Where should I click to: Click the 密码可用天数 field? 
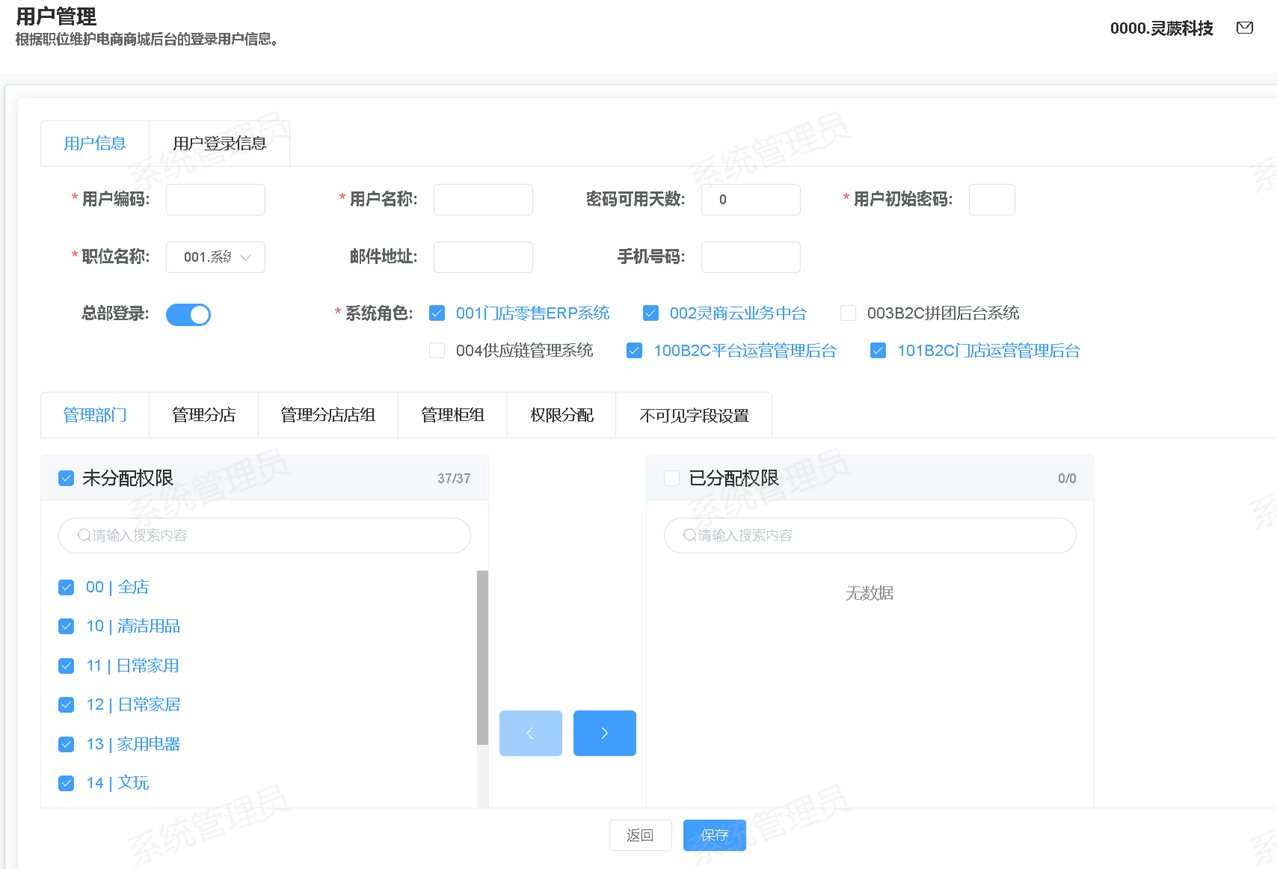(751, 199)
